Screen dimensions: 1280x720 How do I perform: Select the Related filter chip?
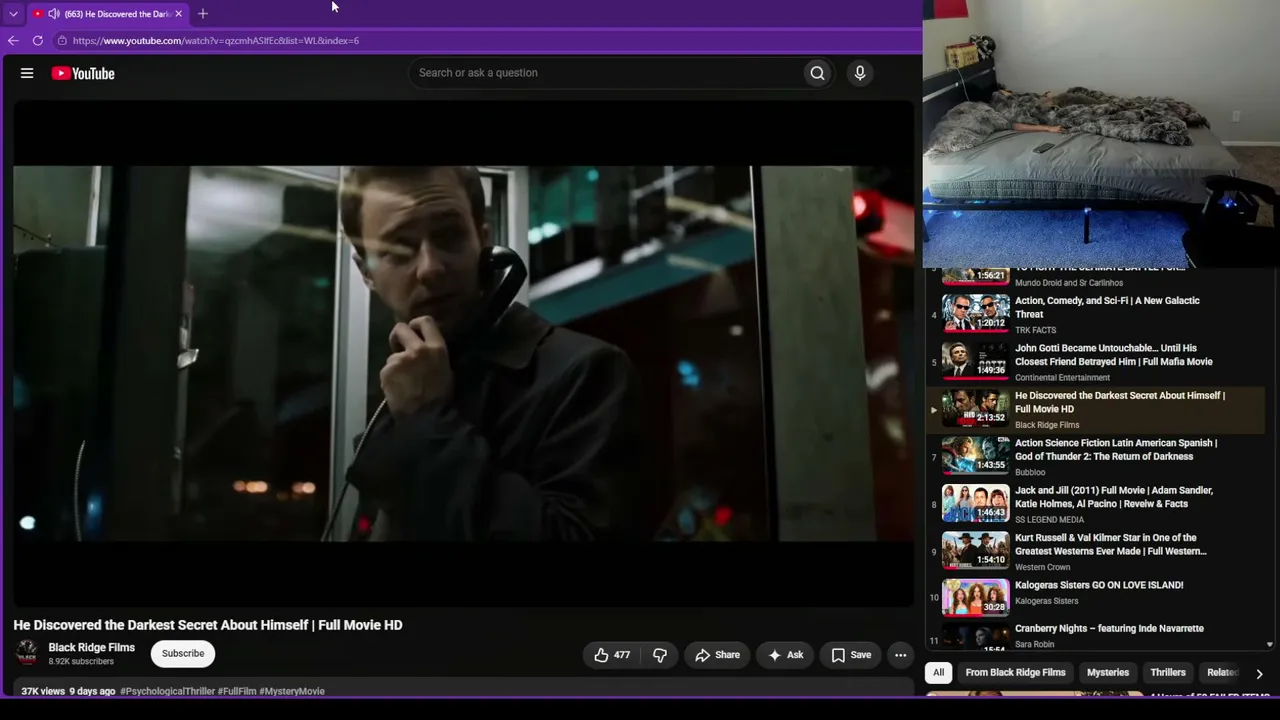1222,673
